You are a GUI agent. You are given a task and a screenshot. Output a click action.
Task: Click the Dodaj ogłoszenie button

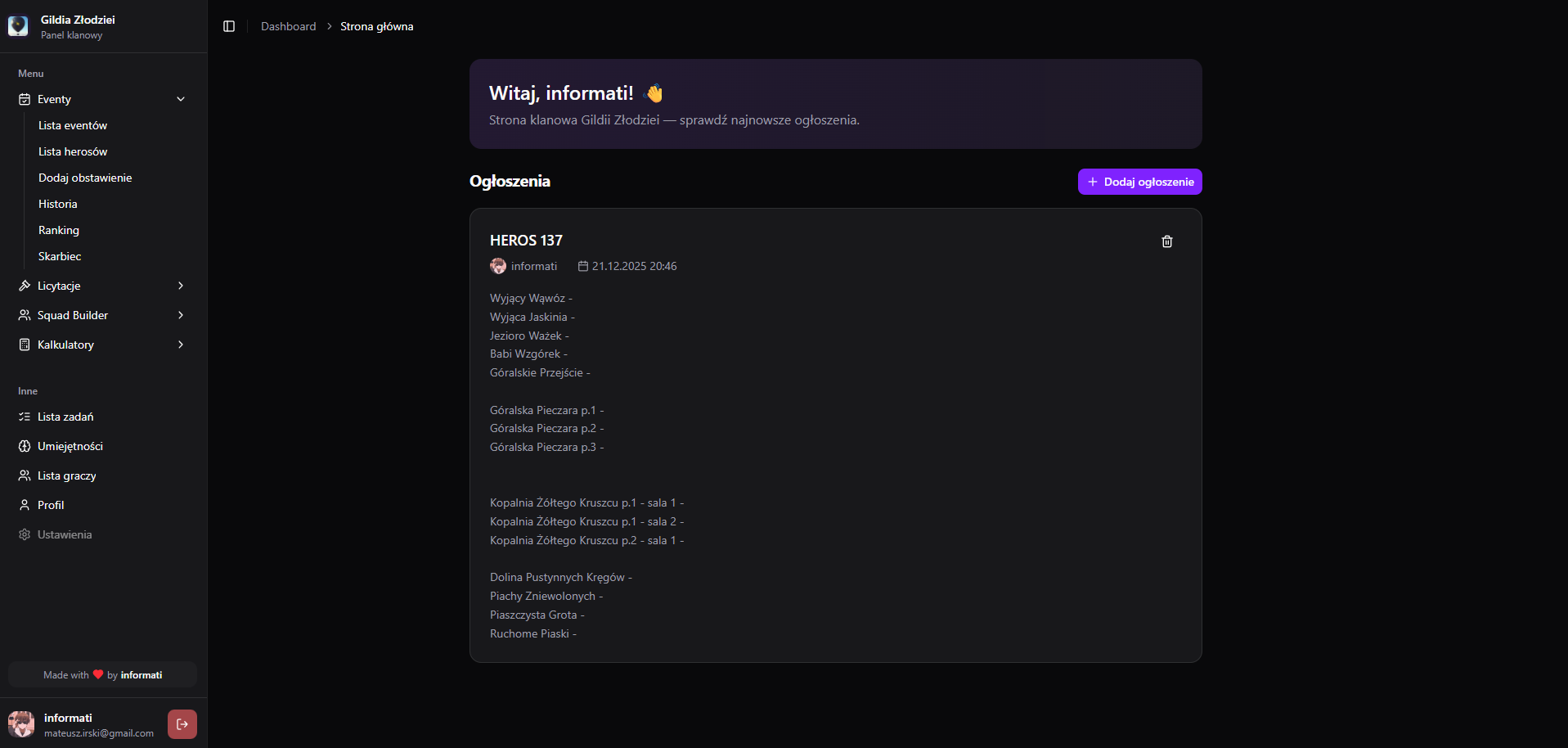[x=1139, y=182]
